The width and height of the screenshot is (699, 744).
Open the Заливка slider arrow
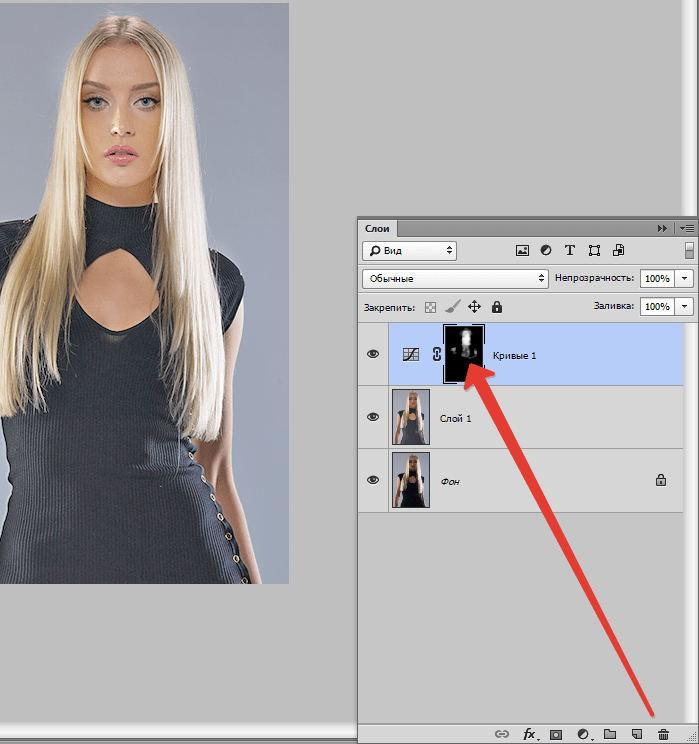pos(684,307)
